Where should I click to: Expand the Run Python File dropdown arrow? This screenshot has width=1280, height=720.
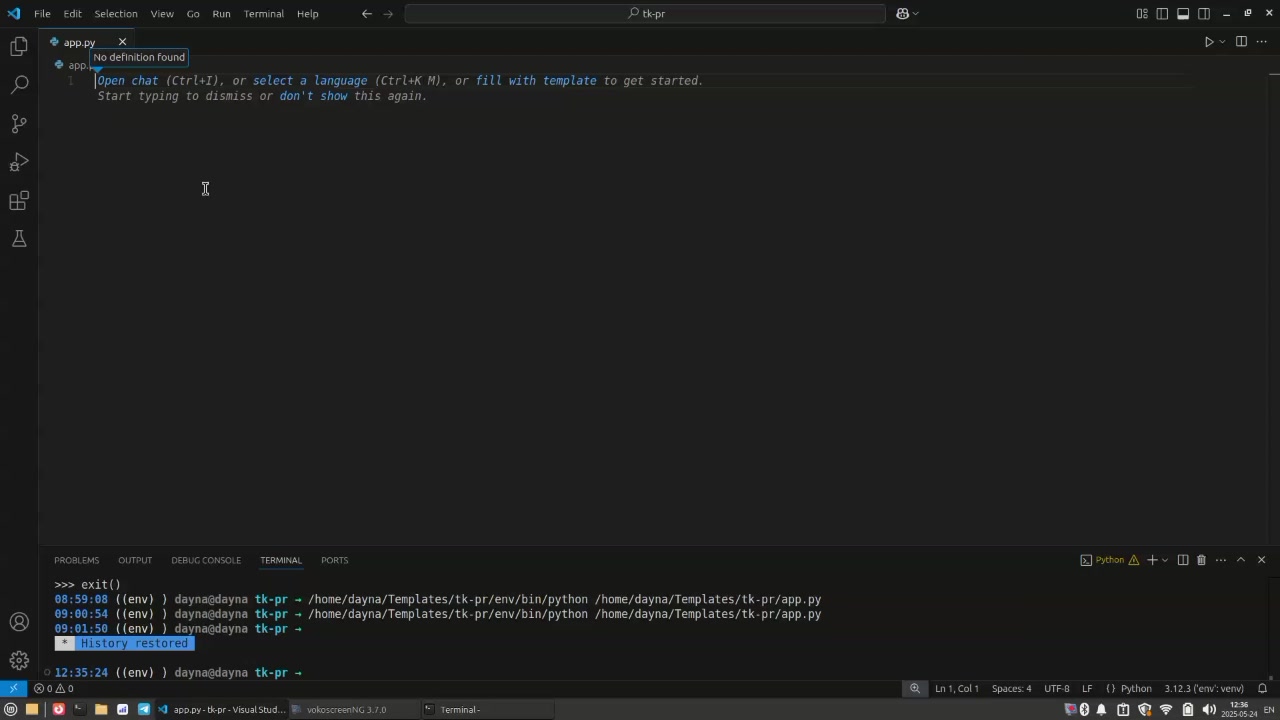pos(1222,42)
